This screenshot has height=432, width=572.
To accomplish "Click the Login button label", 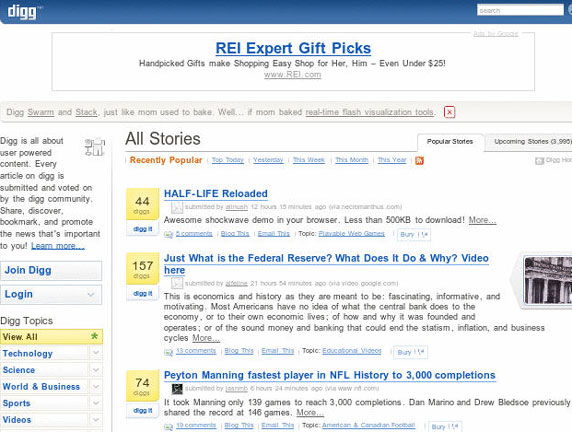I will click(x=19, y=294).
